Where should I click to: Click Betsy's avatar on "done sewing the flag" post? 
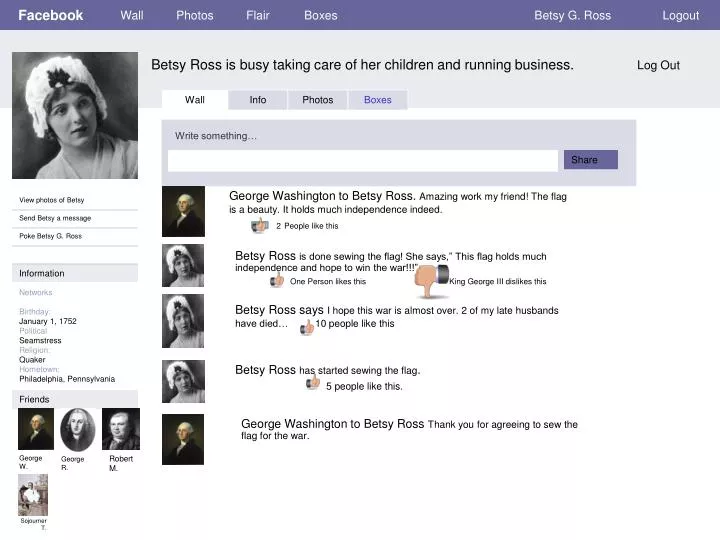point(183,265)
